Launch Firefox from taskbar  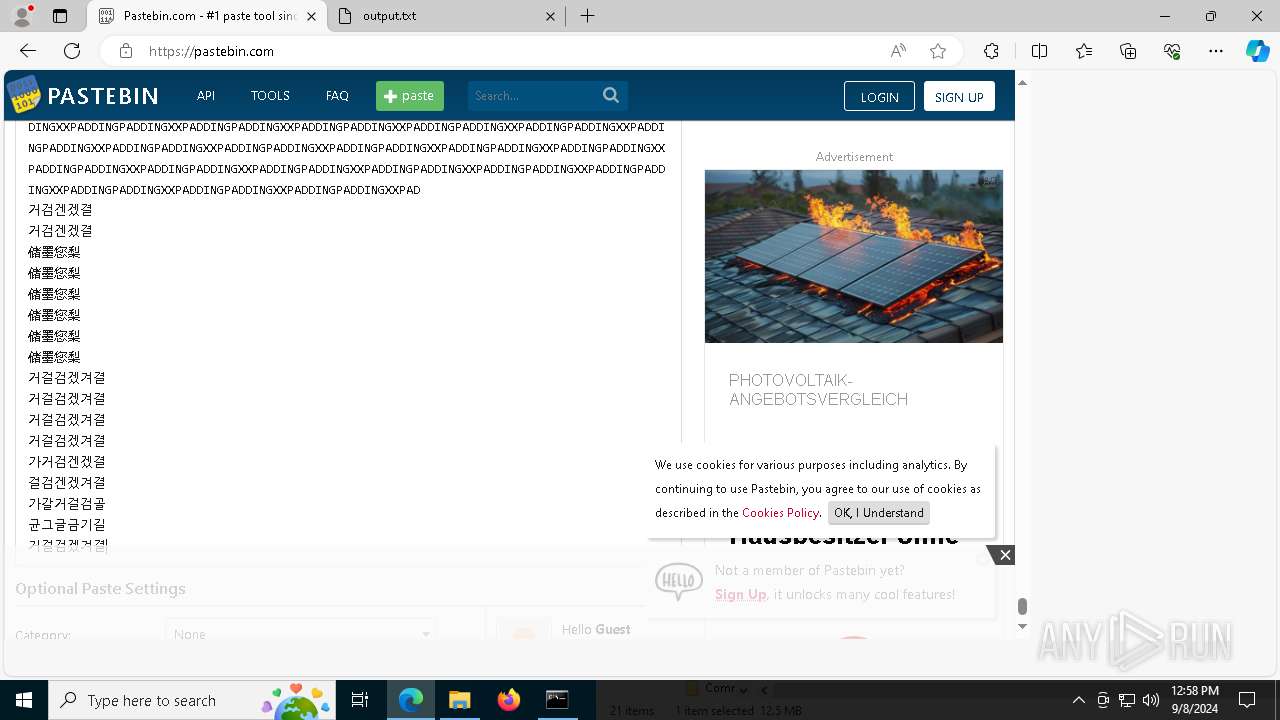(509, 700)
